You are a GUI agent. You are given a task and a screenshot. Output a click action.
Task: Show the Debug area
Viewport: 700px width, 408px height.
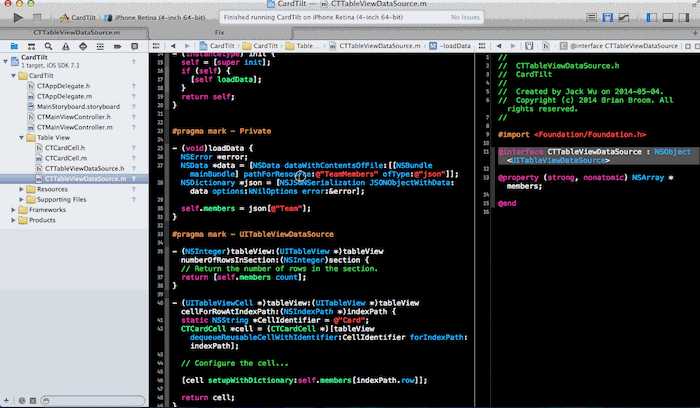click(667, 17)
